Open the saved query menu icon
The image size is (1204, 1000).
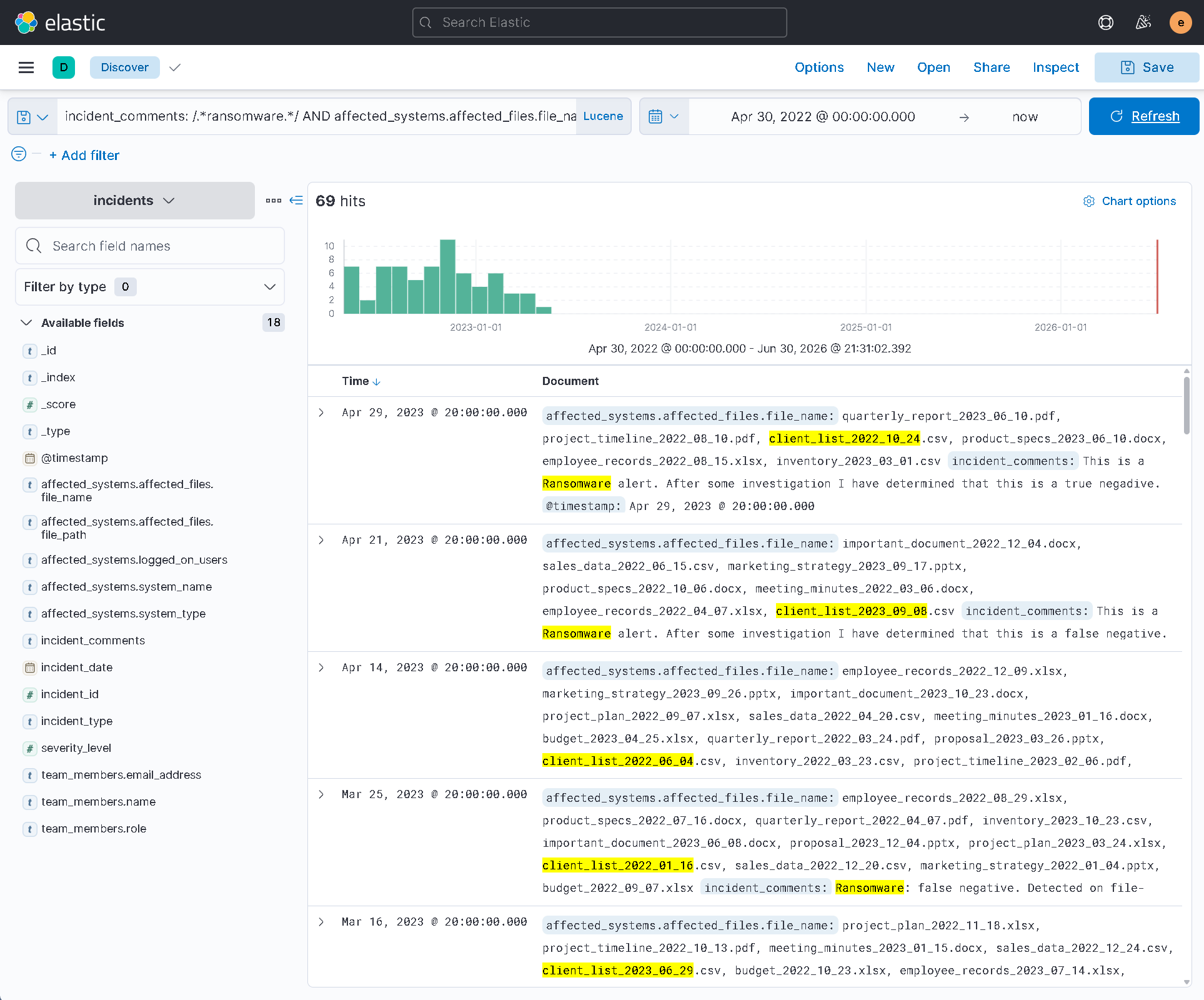[32, 117]
